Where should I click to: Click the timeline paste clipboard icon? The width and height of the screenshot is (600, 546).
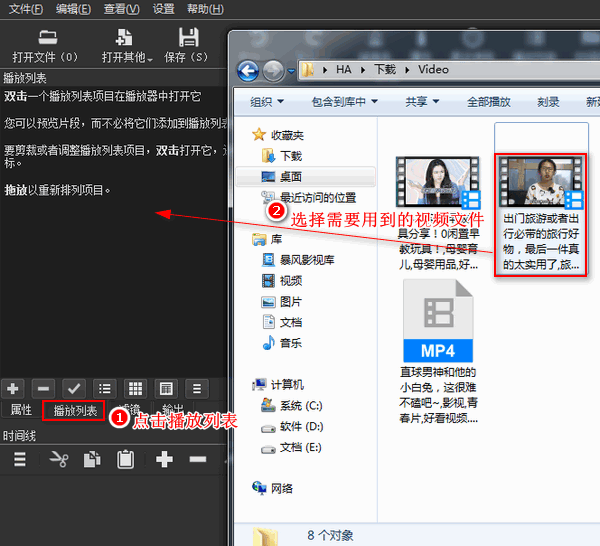(x=126, y=459)
